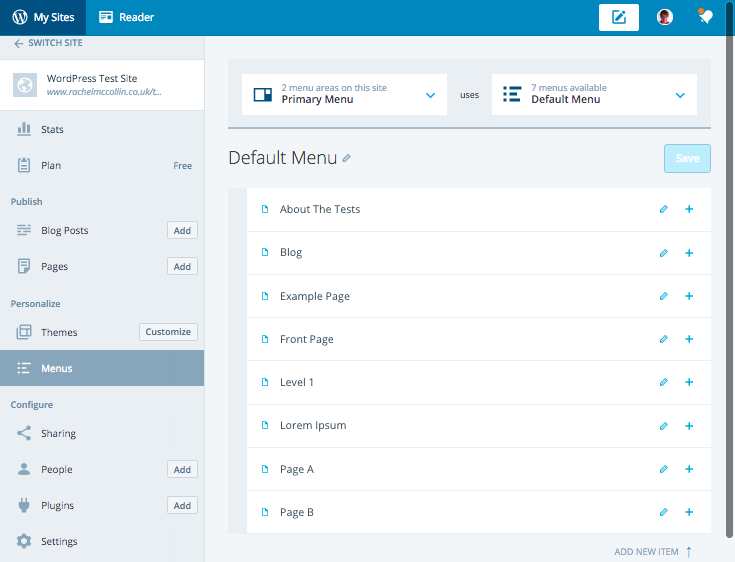
Task: Expand the Primary Menu area dropdown
Action: coord(344,94)
